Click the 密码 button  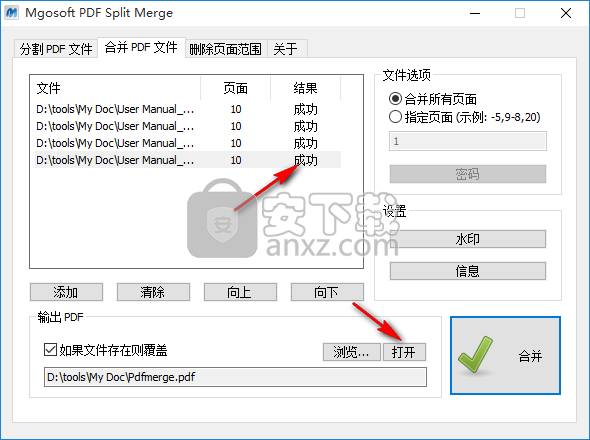tap(468, 174)
